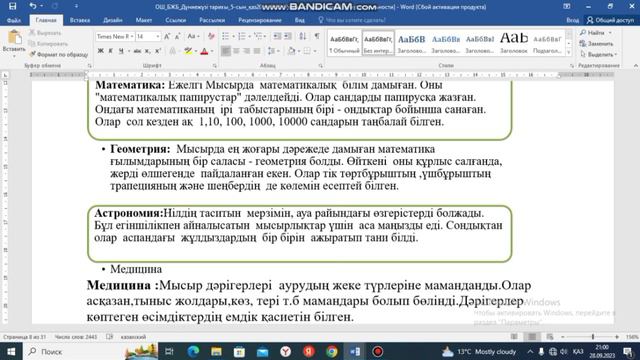Click the tab selector at ruler corner

point(5,75)
